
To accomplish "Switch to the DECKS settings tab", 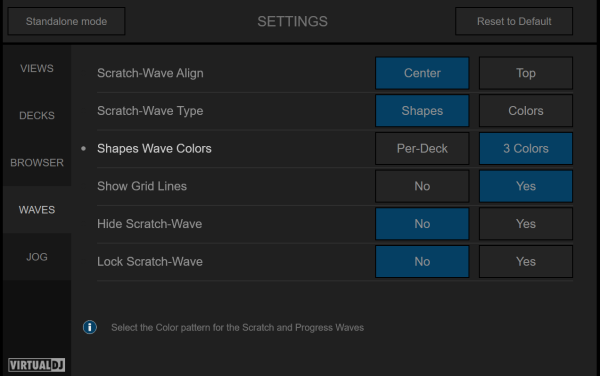I will pos(37,116).
